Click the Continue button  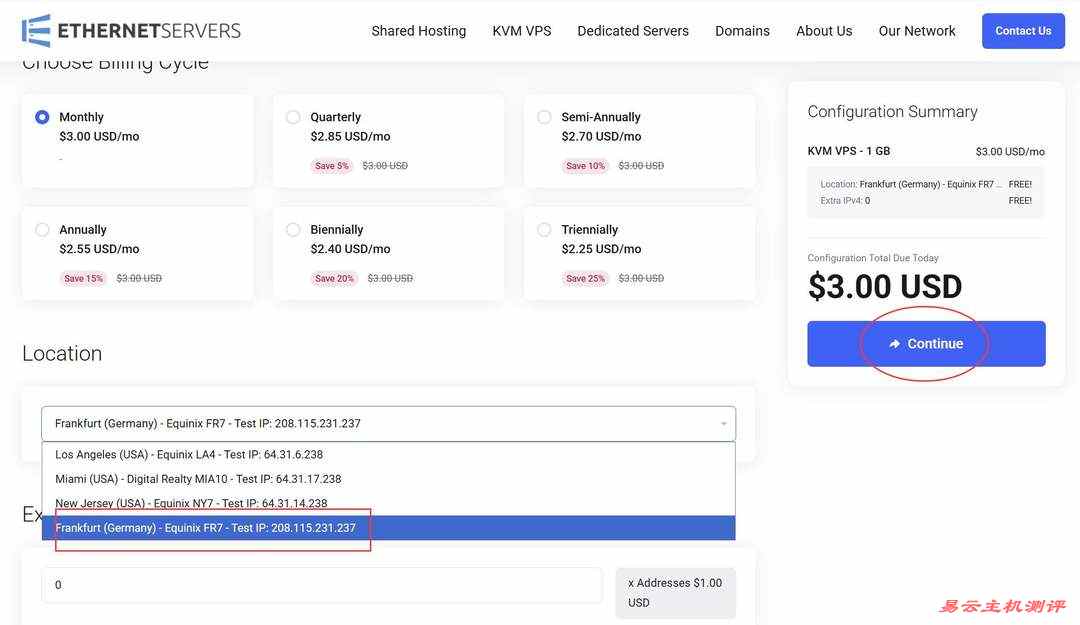coord(926,343)
